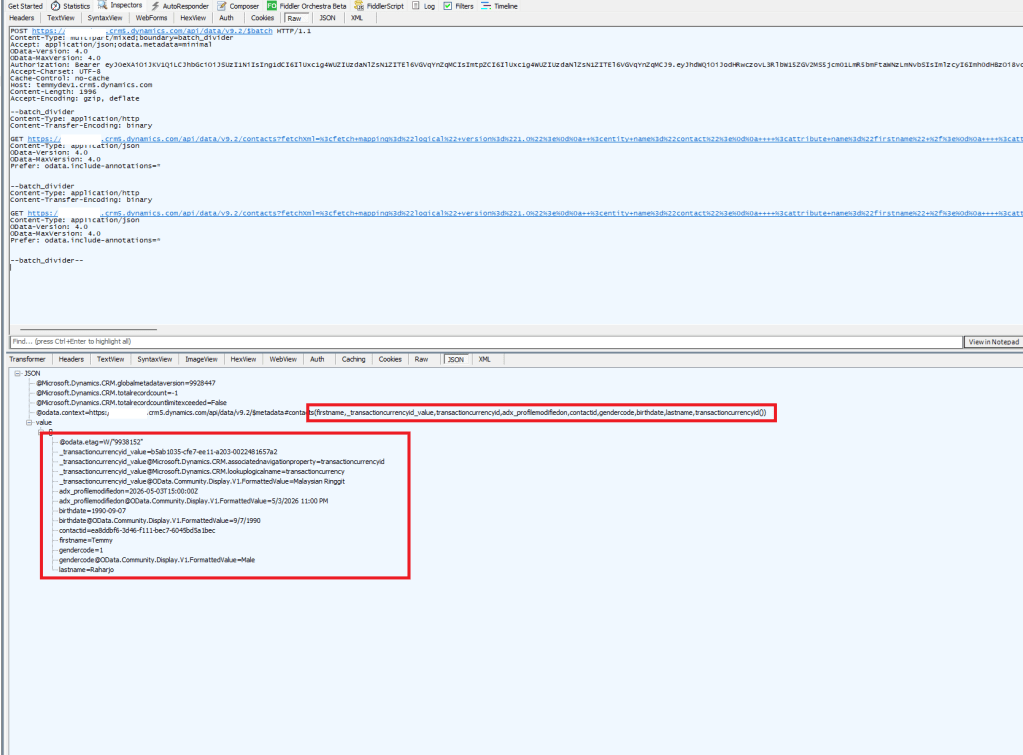Select totalrecordcount=-1 node
Screen dimensions: 1023x755
107,393
